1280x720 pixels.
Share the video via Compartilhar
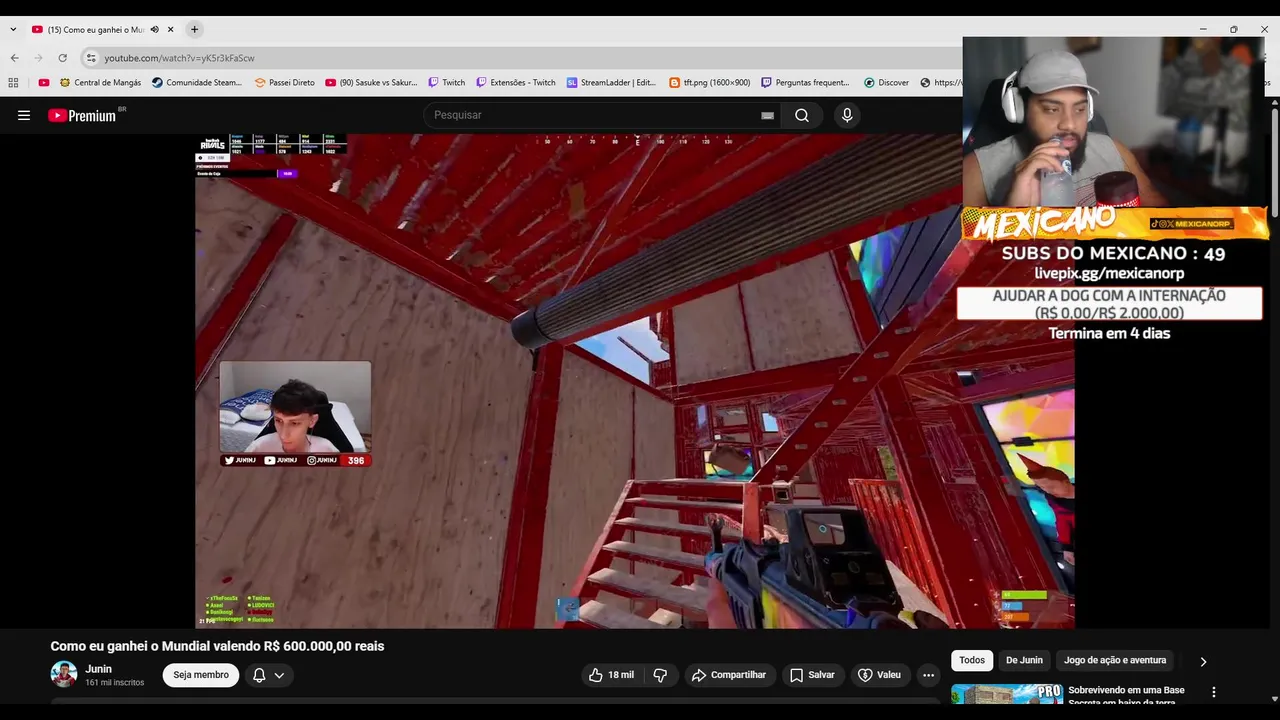coord(729,675)
